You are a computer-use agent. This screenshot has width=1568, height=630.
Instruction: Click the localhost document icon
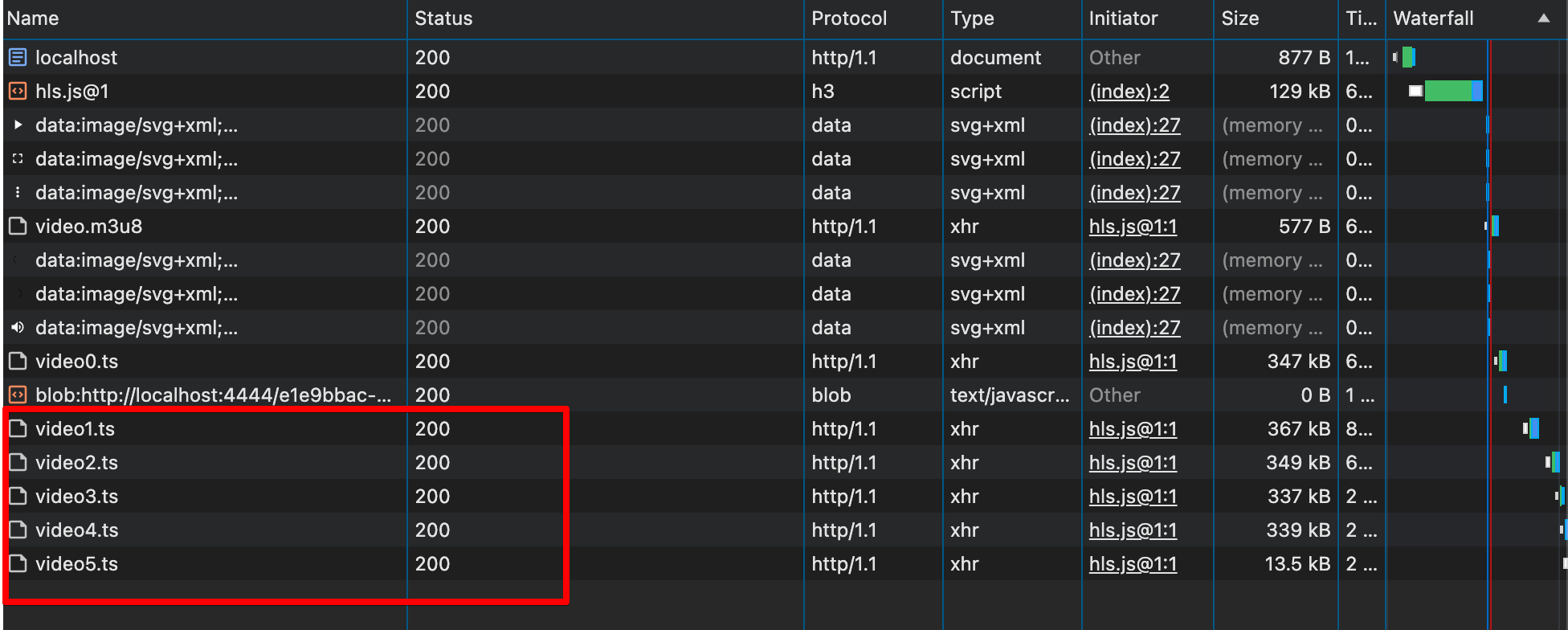[x=18, y=57]
